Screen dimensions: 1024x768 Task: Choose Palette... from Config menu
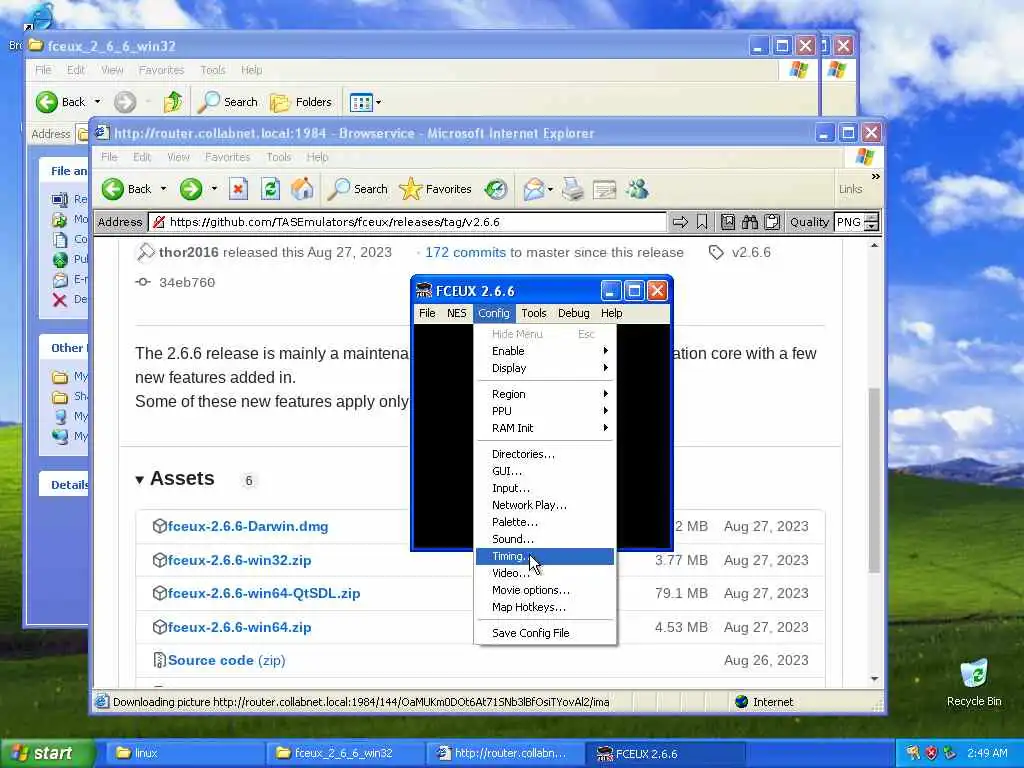(545, 522)
